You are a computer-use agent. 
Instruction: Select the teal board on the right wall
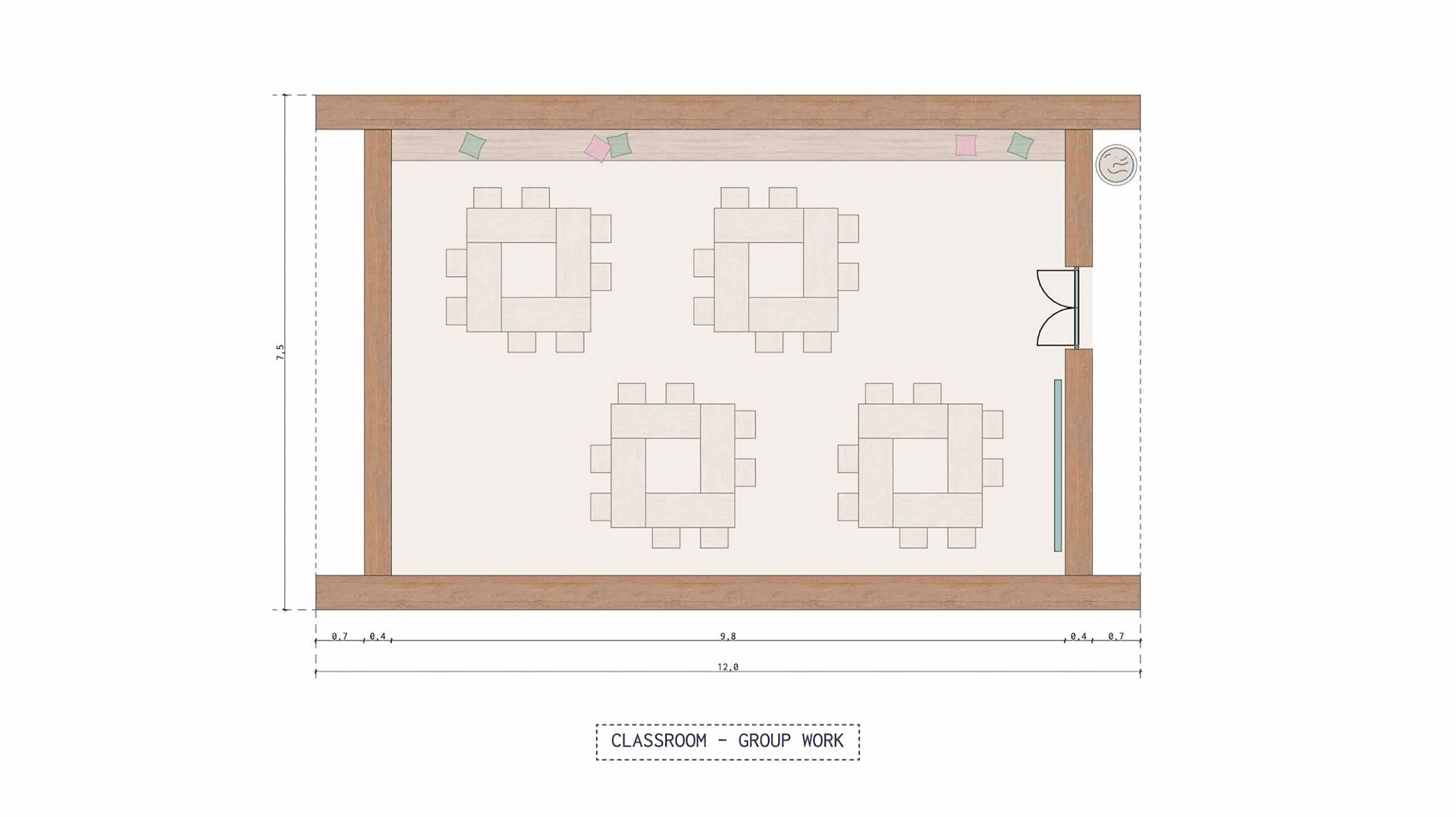click(x=1058, y=465)
